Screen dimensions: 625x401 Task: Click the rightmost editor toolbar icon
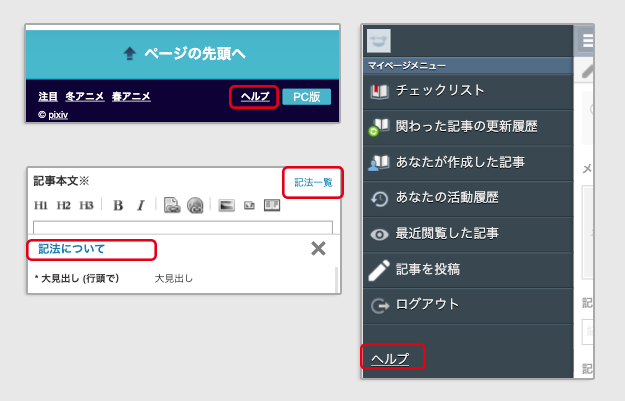(x=270, y=205)
